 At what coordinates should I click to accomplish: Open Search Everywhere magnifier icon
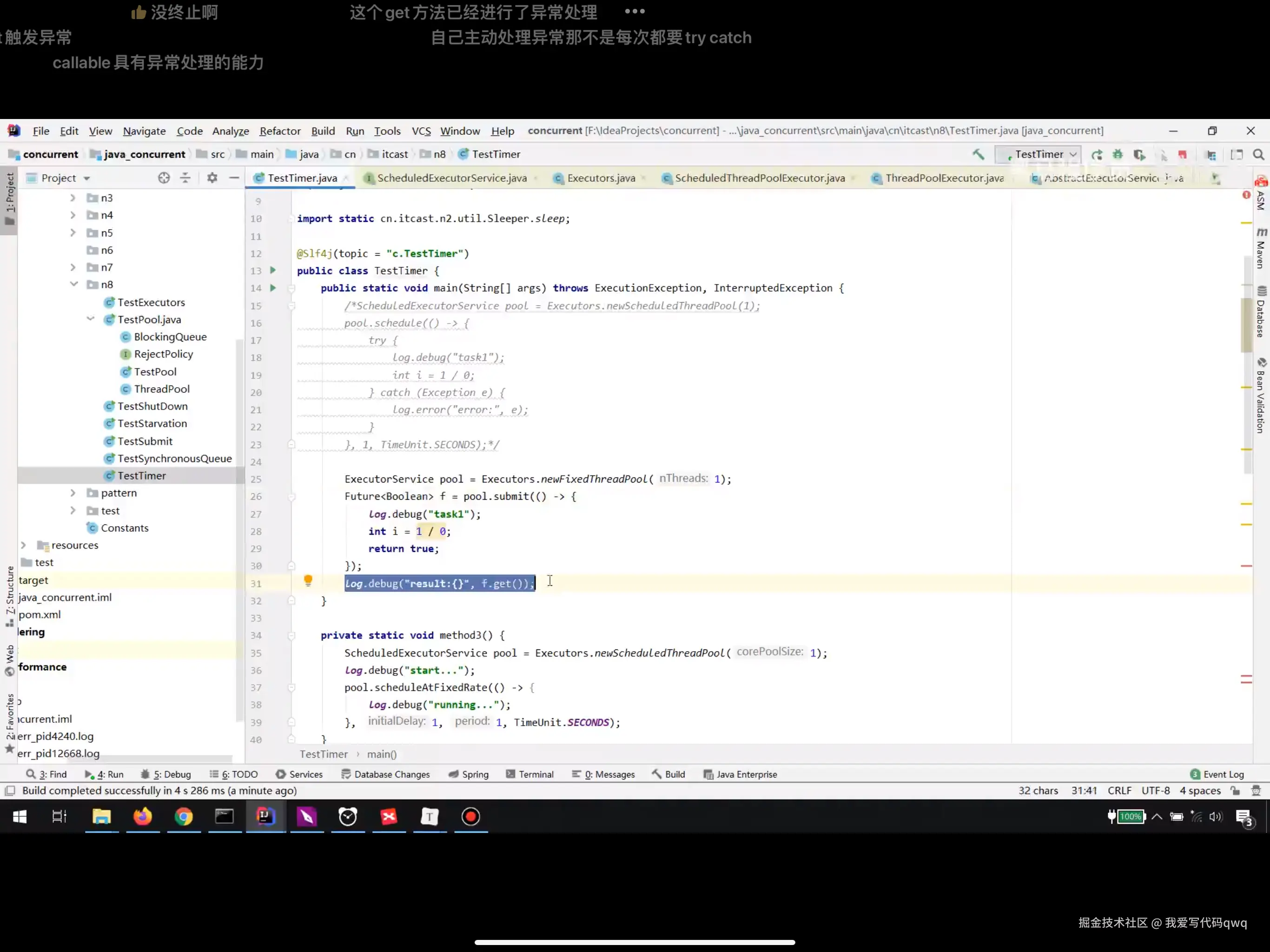pyautogui.click(x=1258, y=154)
